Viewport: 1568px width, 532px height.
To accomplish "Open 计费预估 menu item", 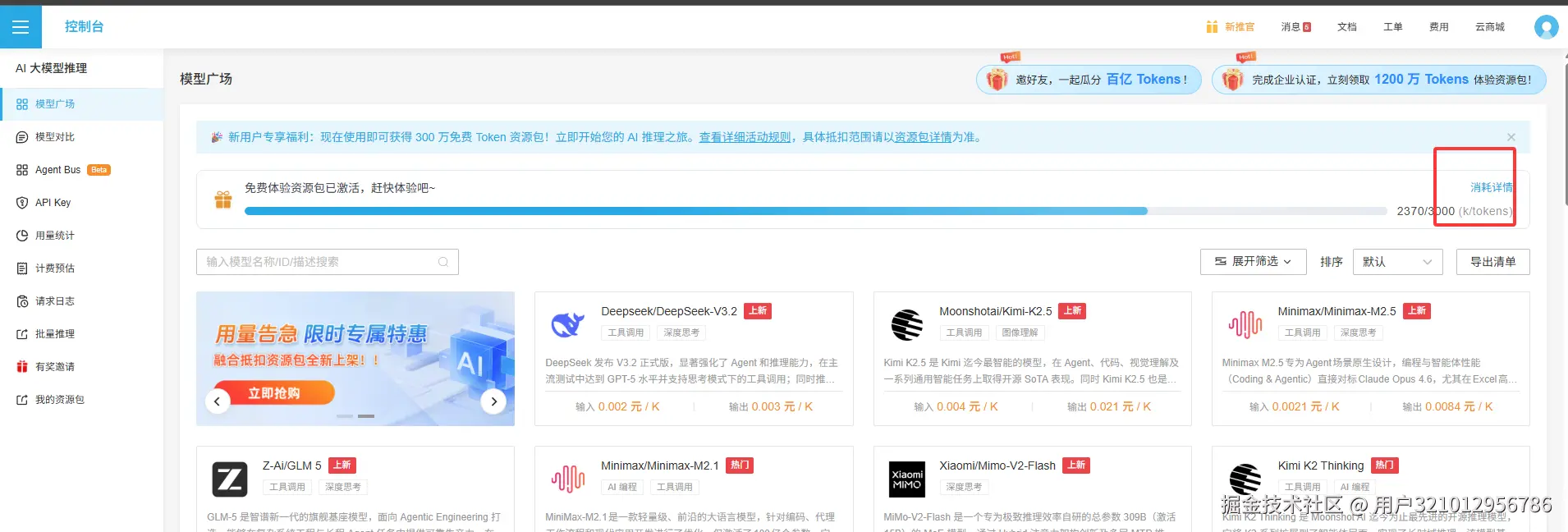I will click(x=81, y=268).
